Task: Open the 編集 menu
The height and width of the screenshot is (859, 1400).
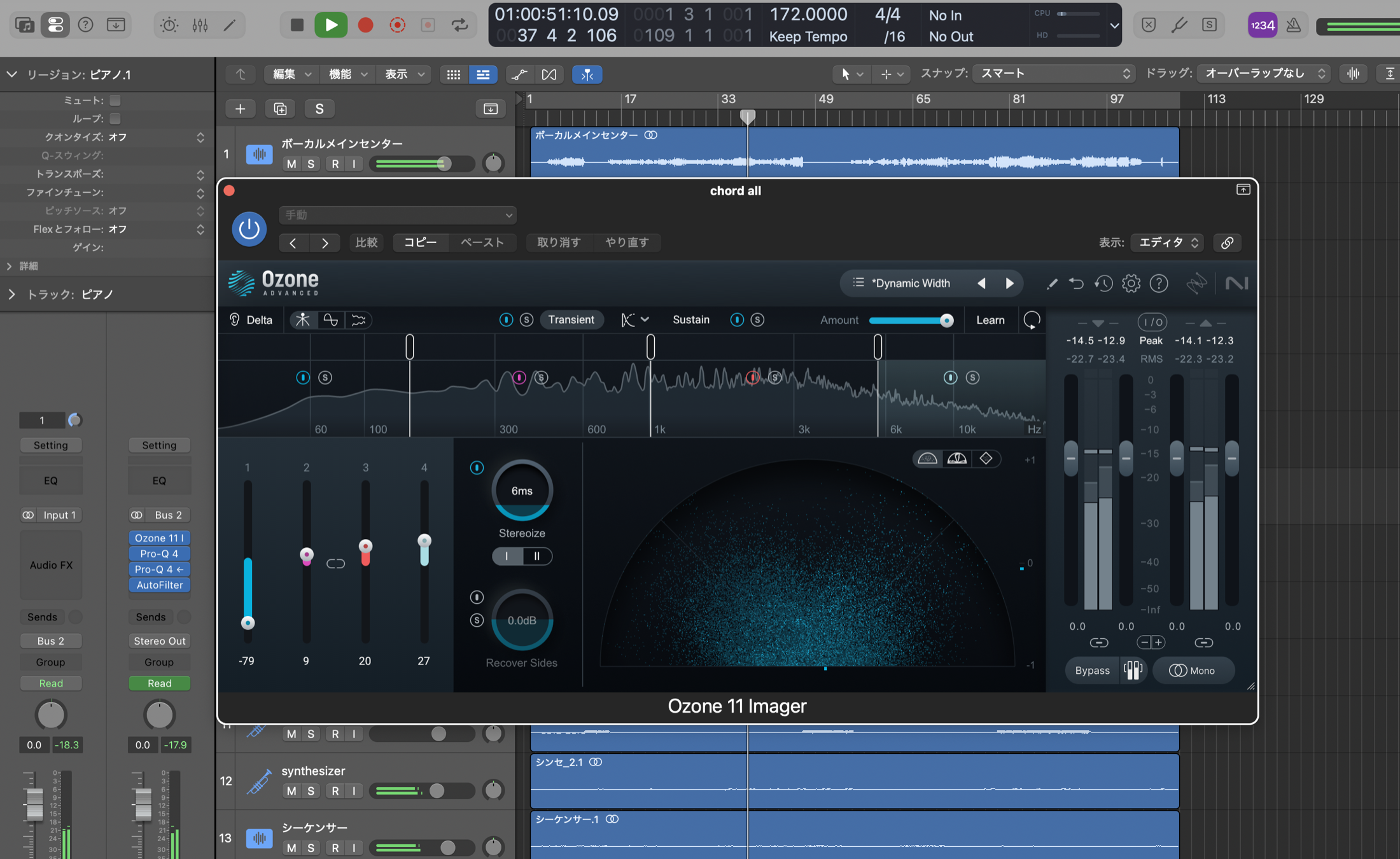Action: pos(291,74)
